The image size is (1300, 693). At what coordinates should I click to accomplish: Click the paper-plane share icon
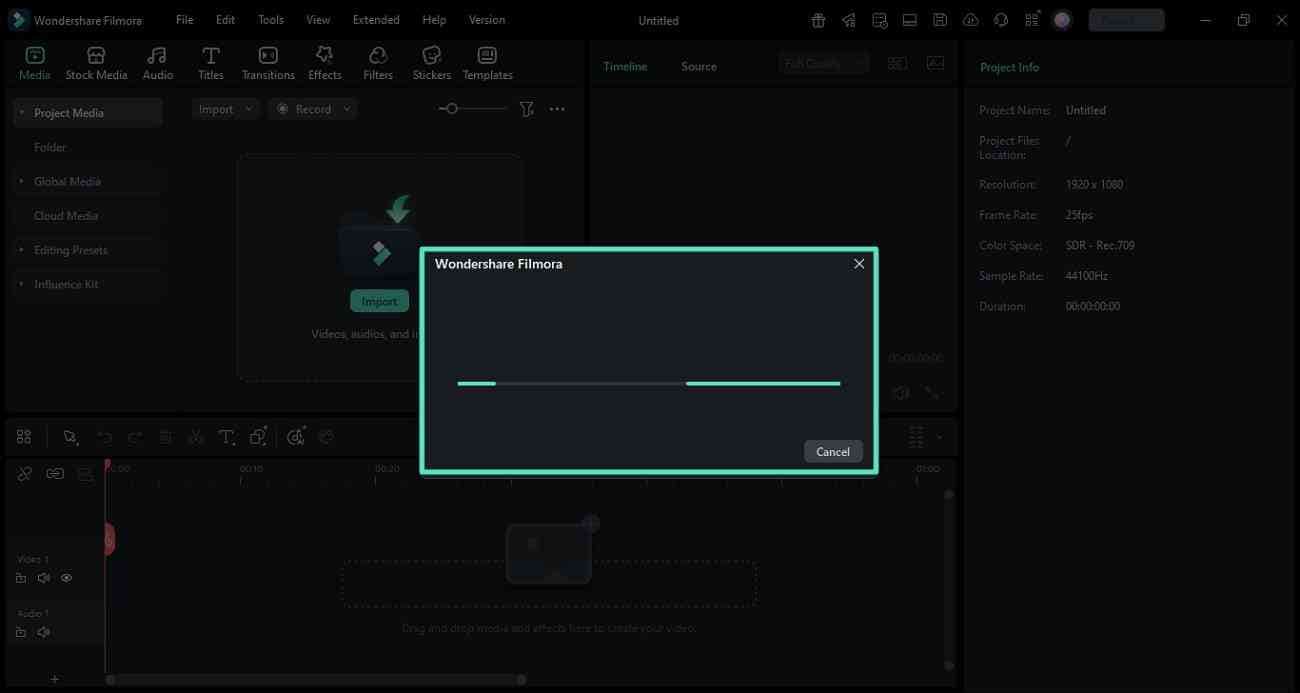click(848, 20)
